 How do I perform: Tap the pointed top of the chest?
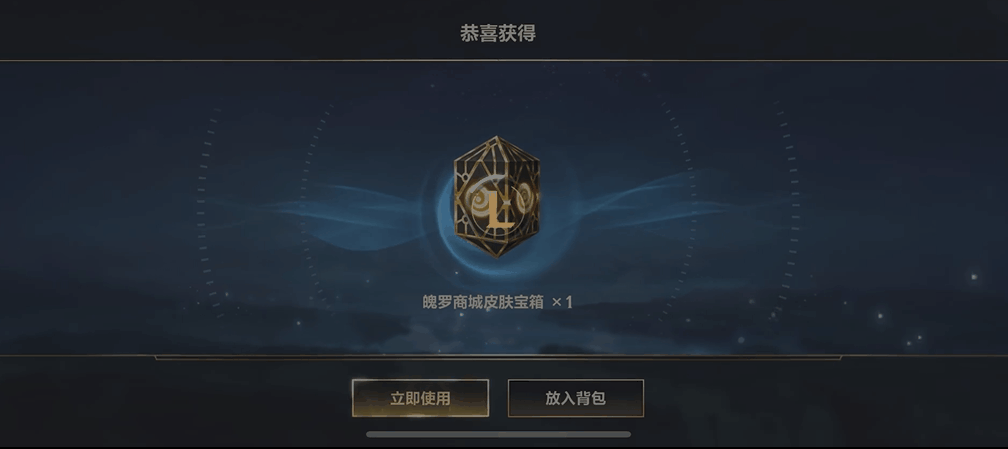(496, 140)
